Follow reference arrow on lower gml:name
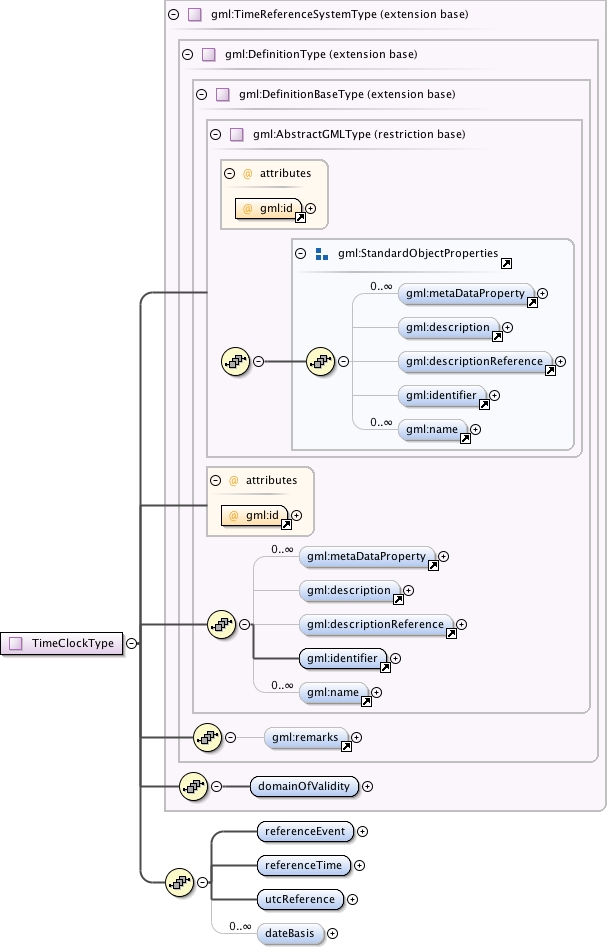This screenshot has height=949, width=608. click(x=366, y=702)
